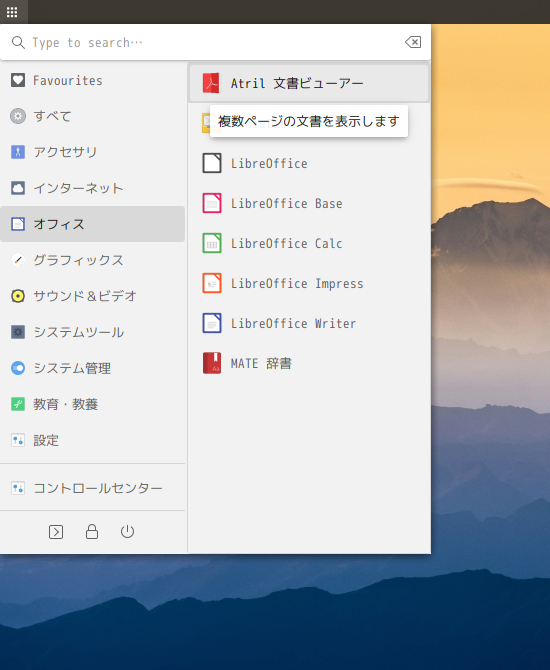Click the pink LibreOffice Base icon
550x670 pixels.
[x=212, y=203]
